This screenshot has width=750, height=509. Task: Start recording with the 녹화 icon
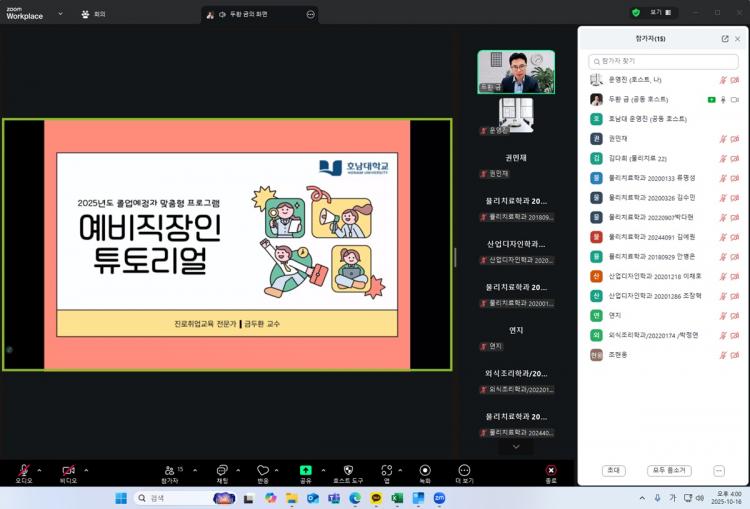[425, 469]
